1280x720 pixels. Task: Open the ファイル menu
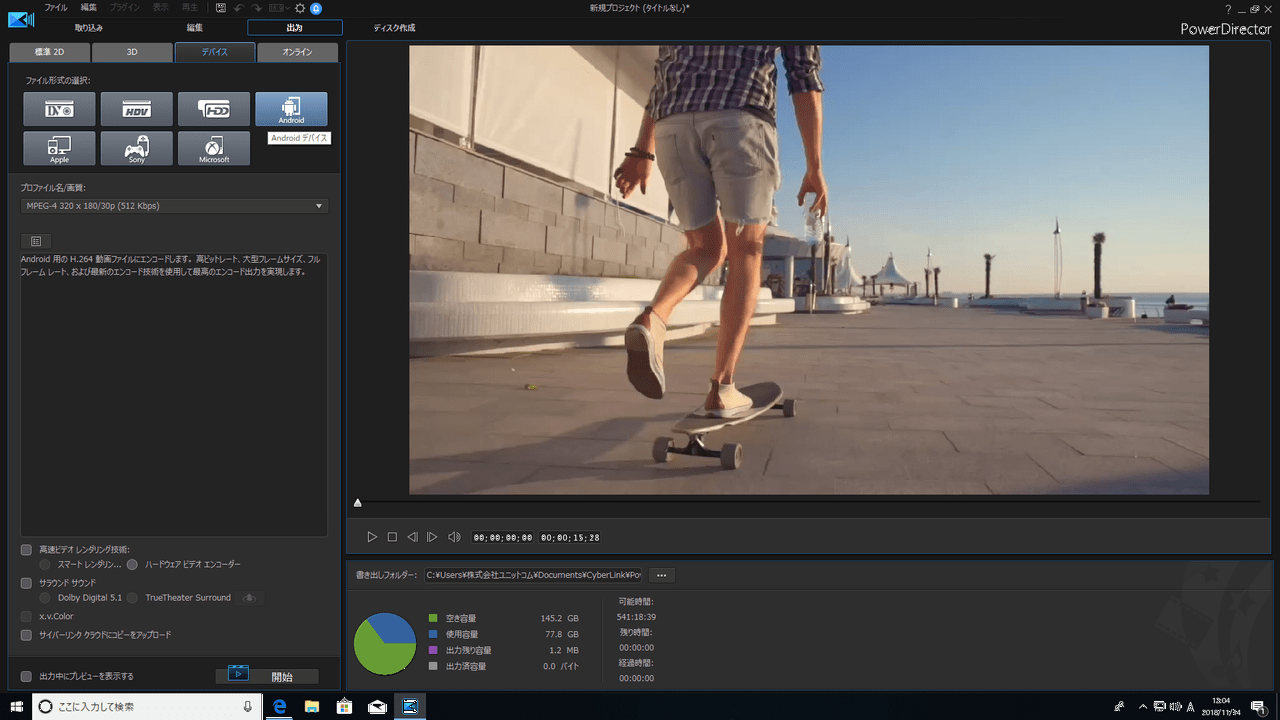point(56,8)
